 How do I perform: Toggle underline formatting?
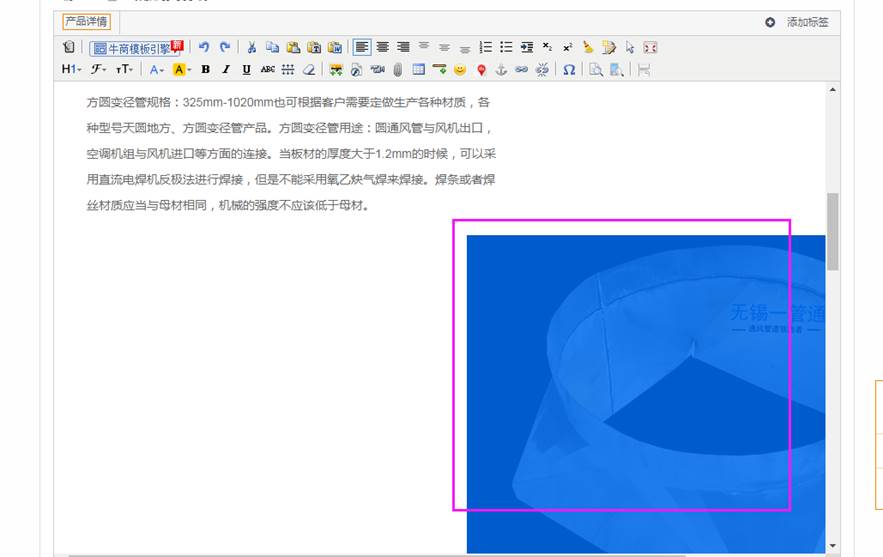247,69
